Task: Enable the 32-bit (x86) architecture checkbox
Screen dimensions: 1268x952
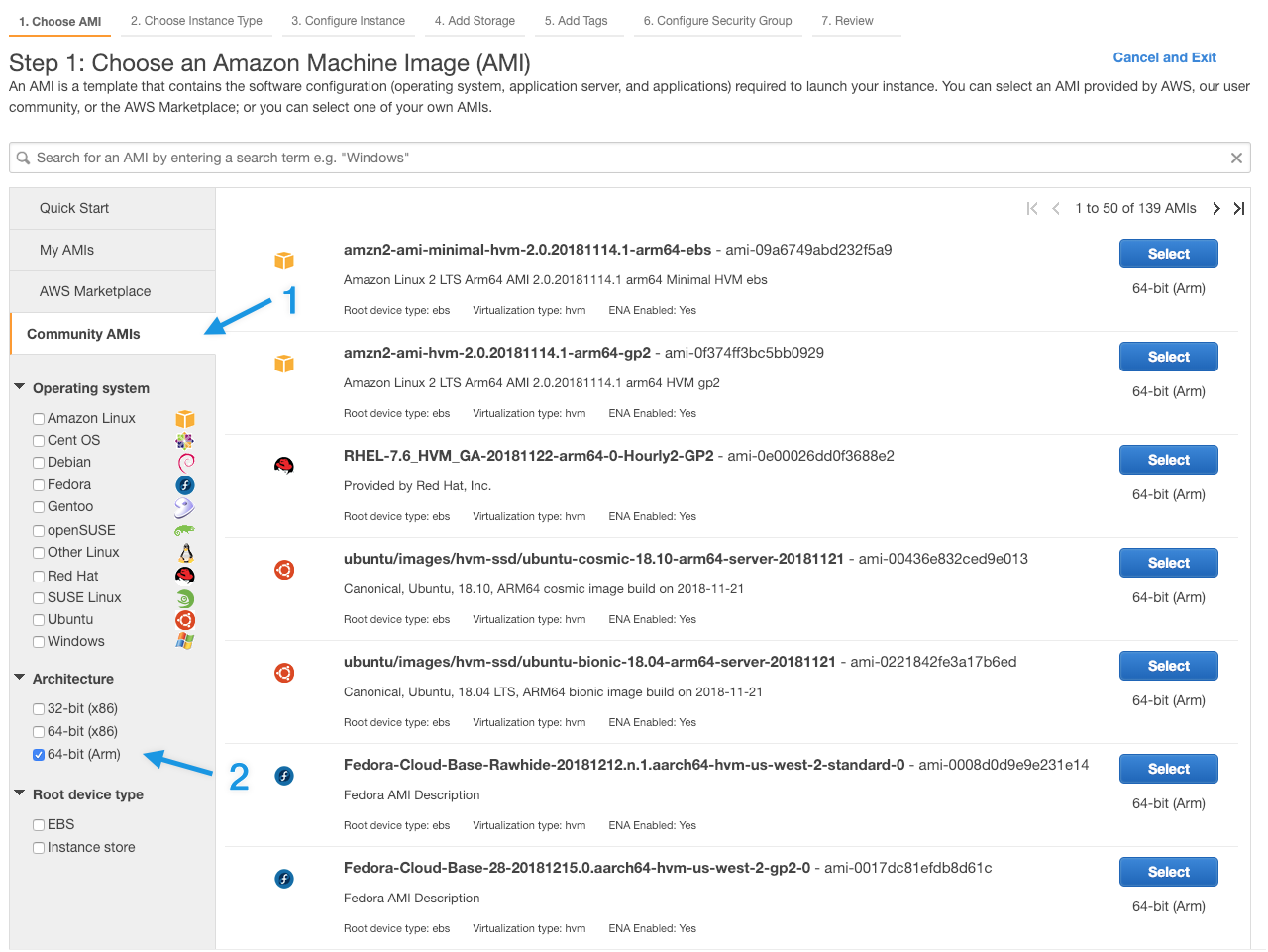Action: pos(39,709)
